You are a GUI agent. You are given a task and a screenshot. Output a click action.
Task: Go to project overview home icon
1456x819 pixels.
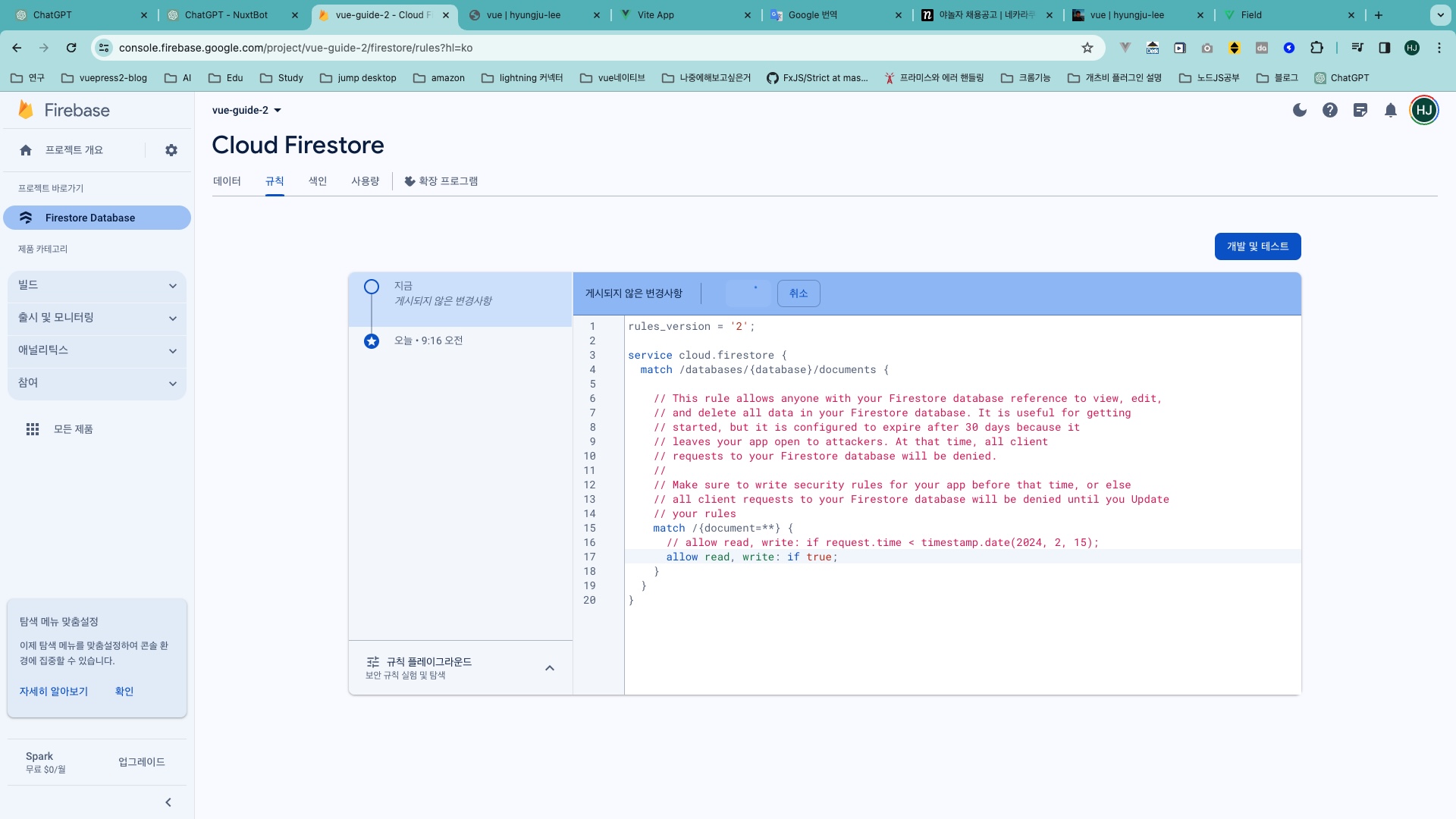pyautogui.click(x=26, y=150)
